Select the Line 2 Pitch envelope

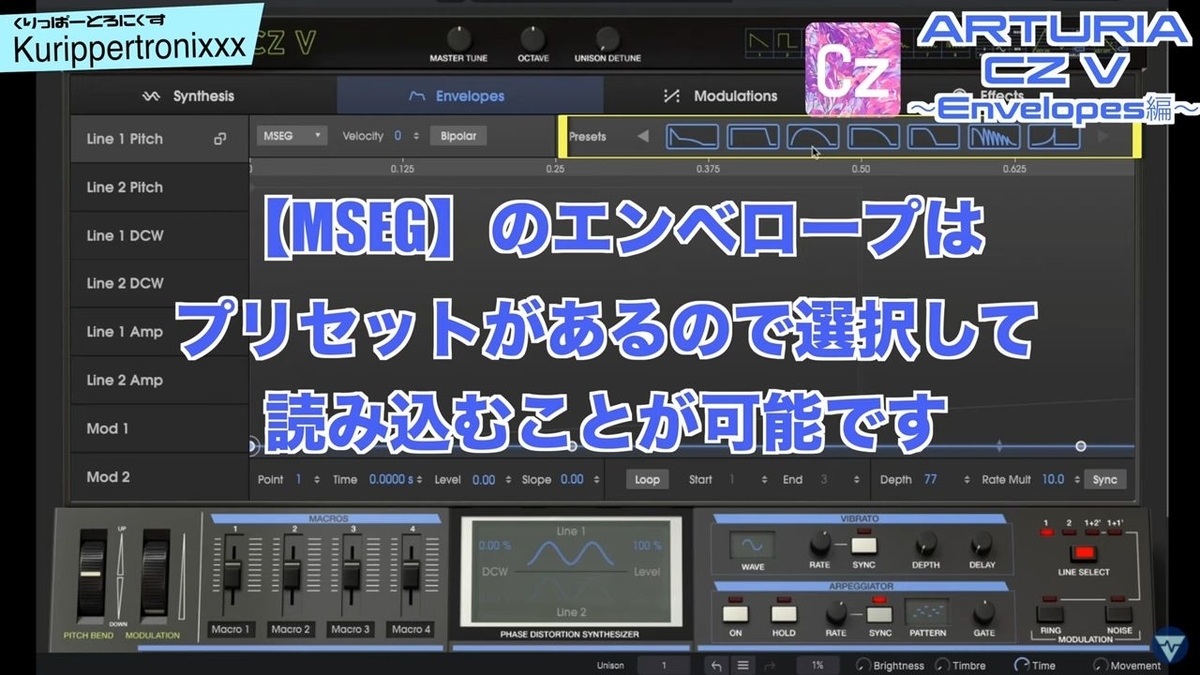(160, 187)
